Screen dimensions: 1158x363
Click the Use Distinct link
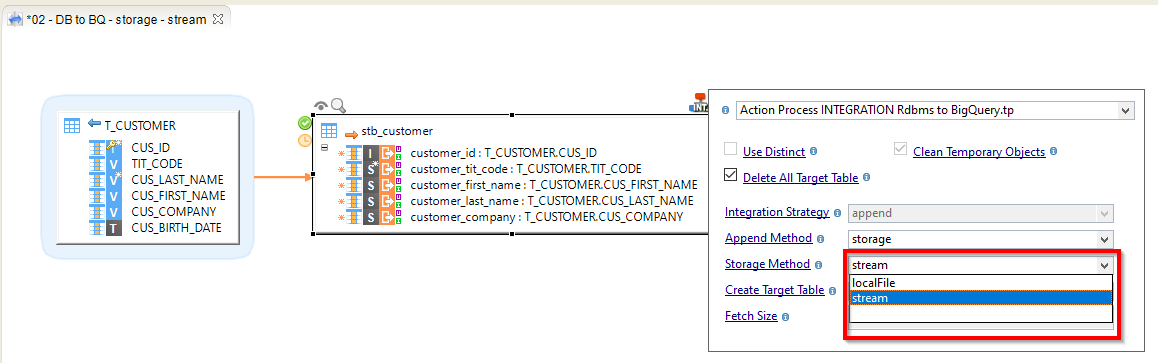774,152
